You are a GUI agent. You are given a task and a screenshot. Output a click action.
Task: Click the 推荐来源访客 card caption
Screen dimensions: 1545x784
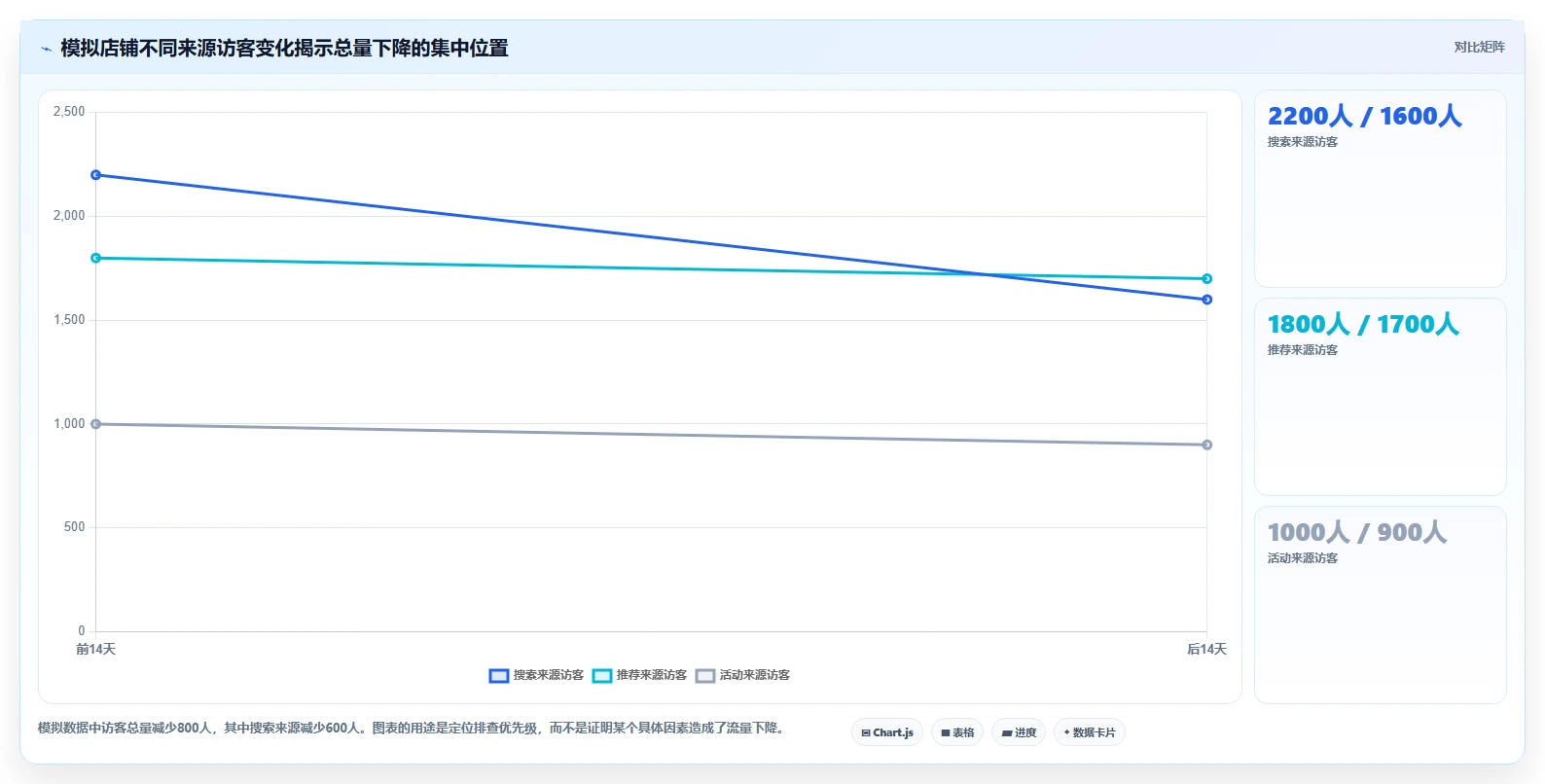point(1303,350)
